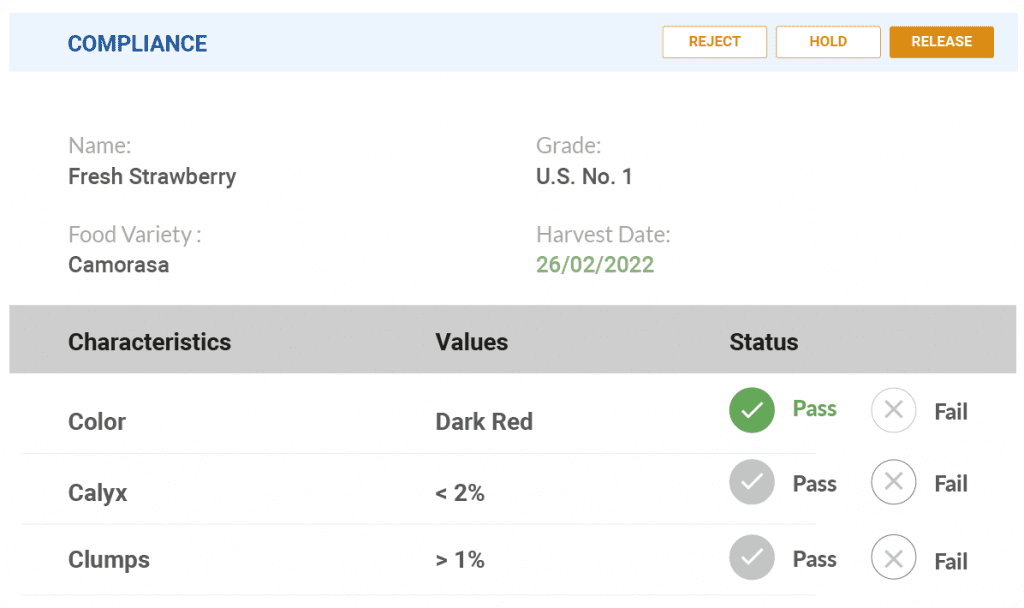Click the Values column header
This screenshot has width=1024, height=608.
coord(472,342)
